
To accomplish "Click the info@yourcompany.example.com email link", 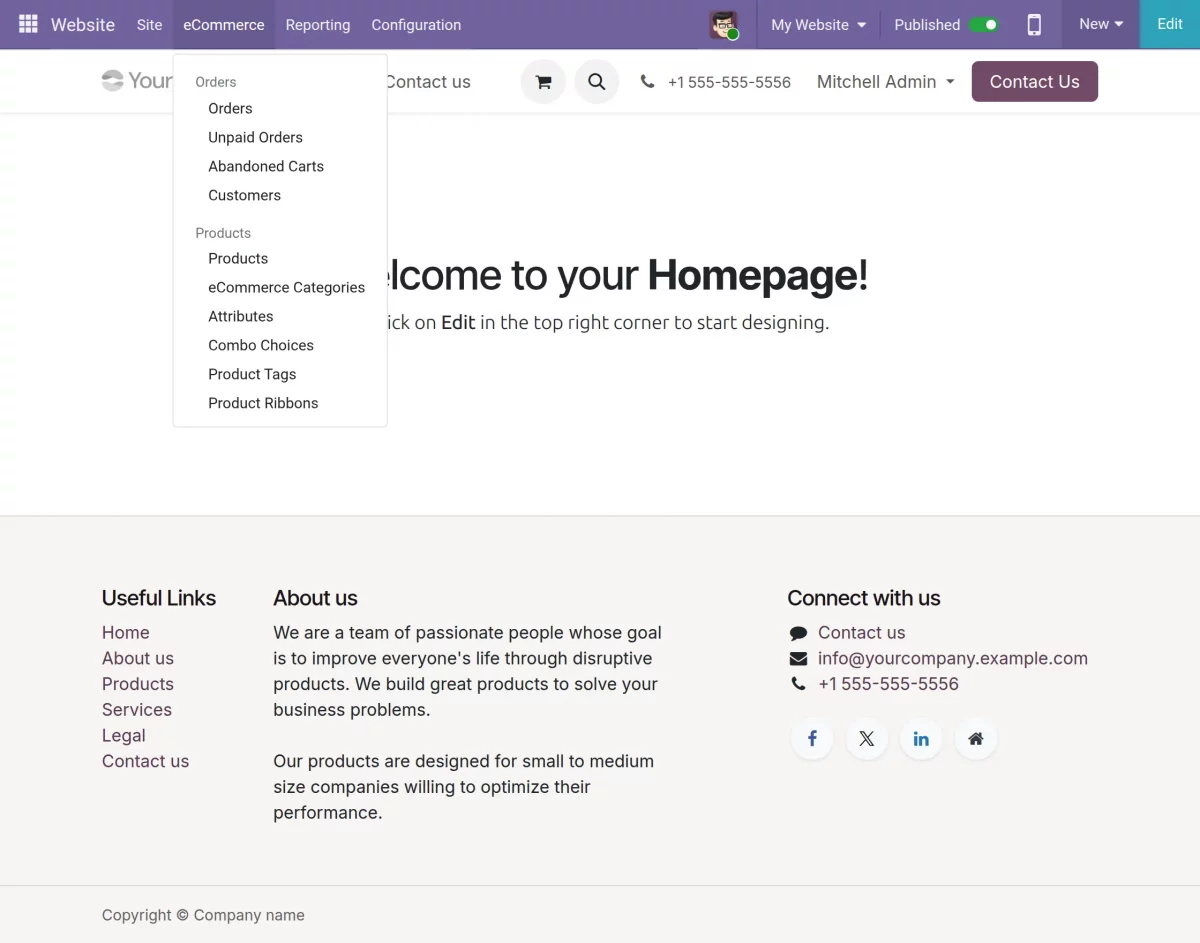I will [x=953, y=659].
